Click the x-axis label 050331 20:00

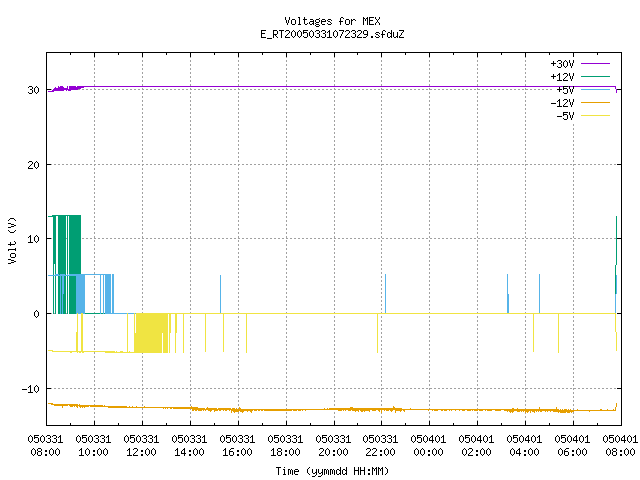point(333,446)
